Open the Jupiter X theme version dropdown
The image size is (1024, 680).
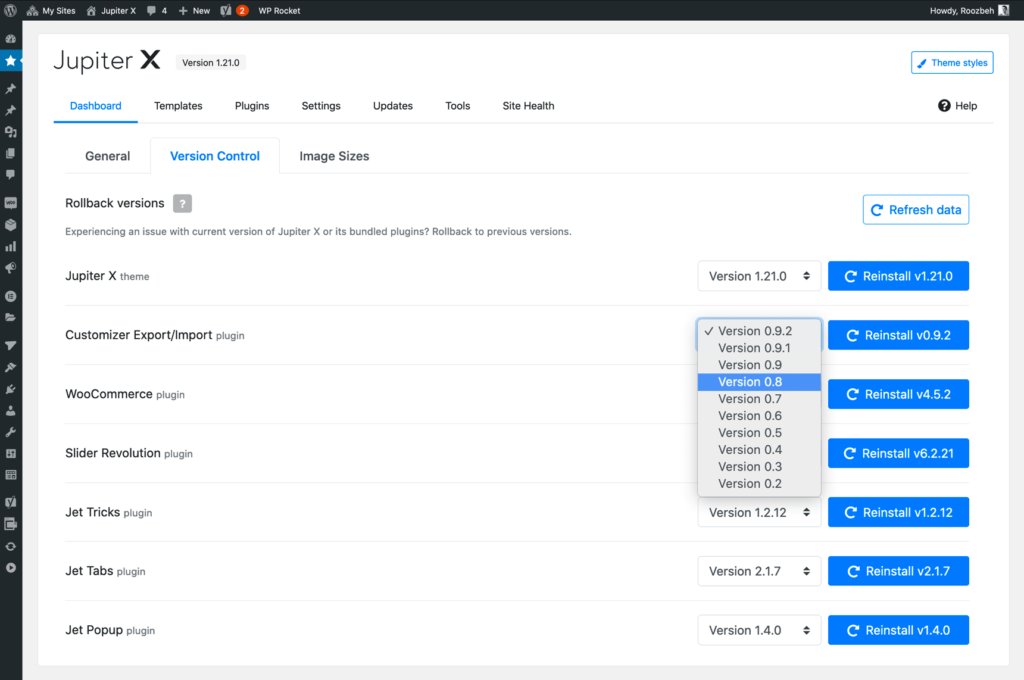tap(759, 275)
